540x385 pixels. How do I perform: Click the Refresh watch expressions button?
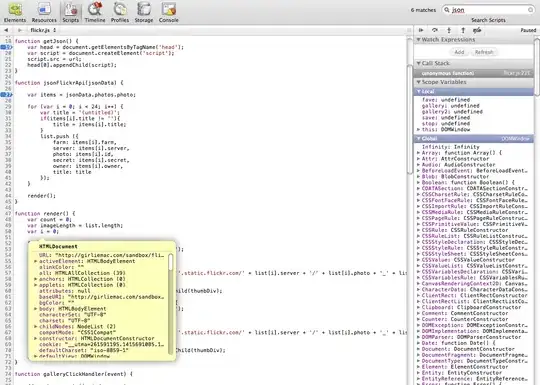(x=484, y=52)
